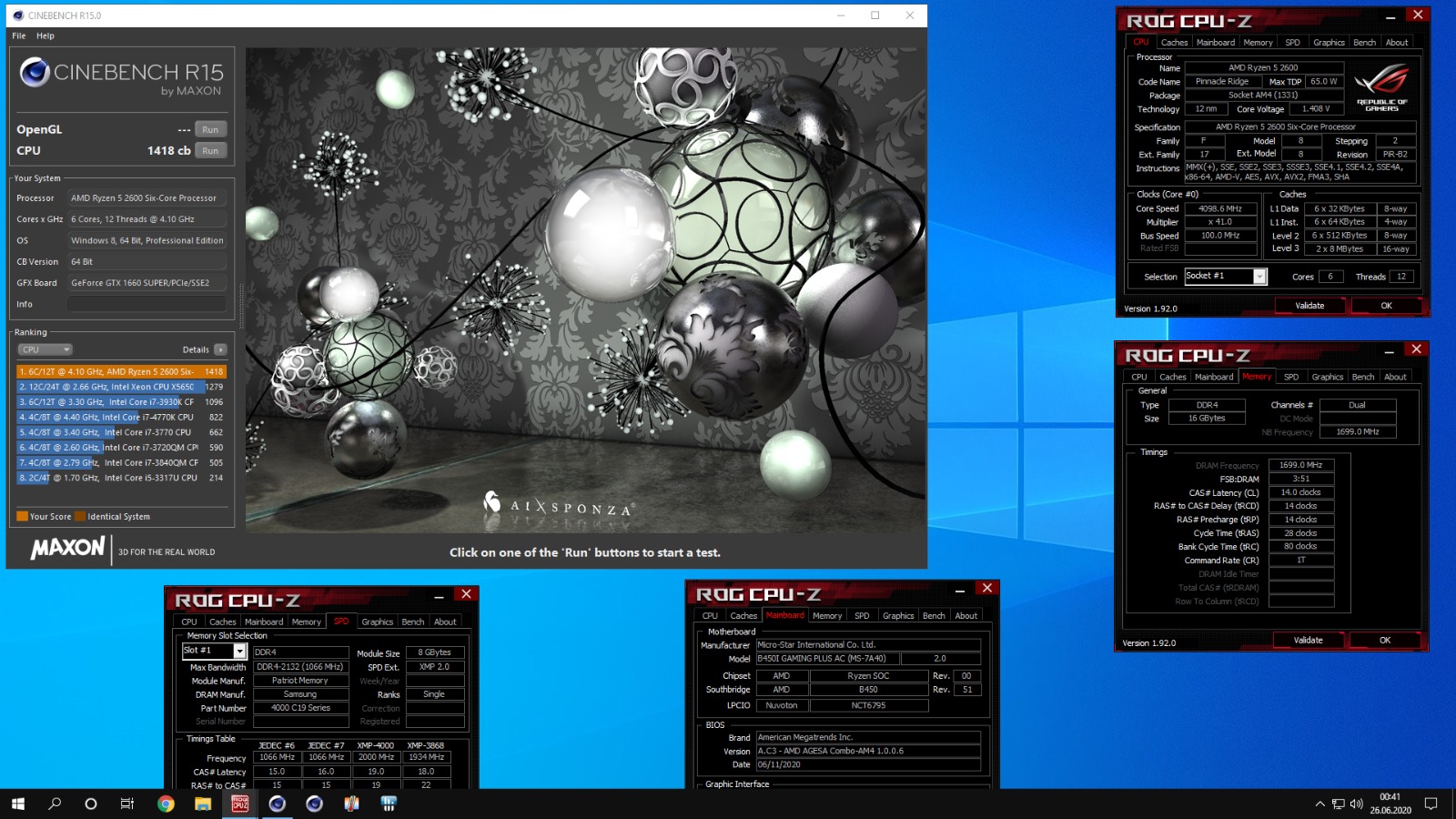Select ranking row Intel Core i7-4770K

pos(121,417)
